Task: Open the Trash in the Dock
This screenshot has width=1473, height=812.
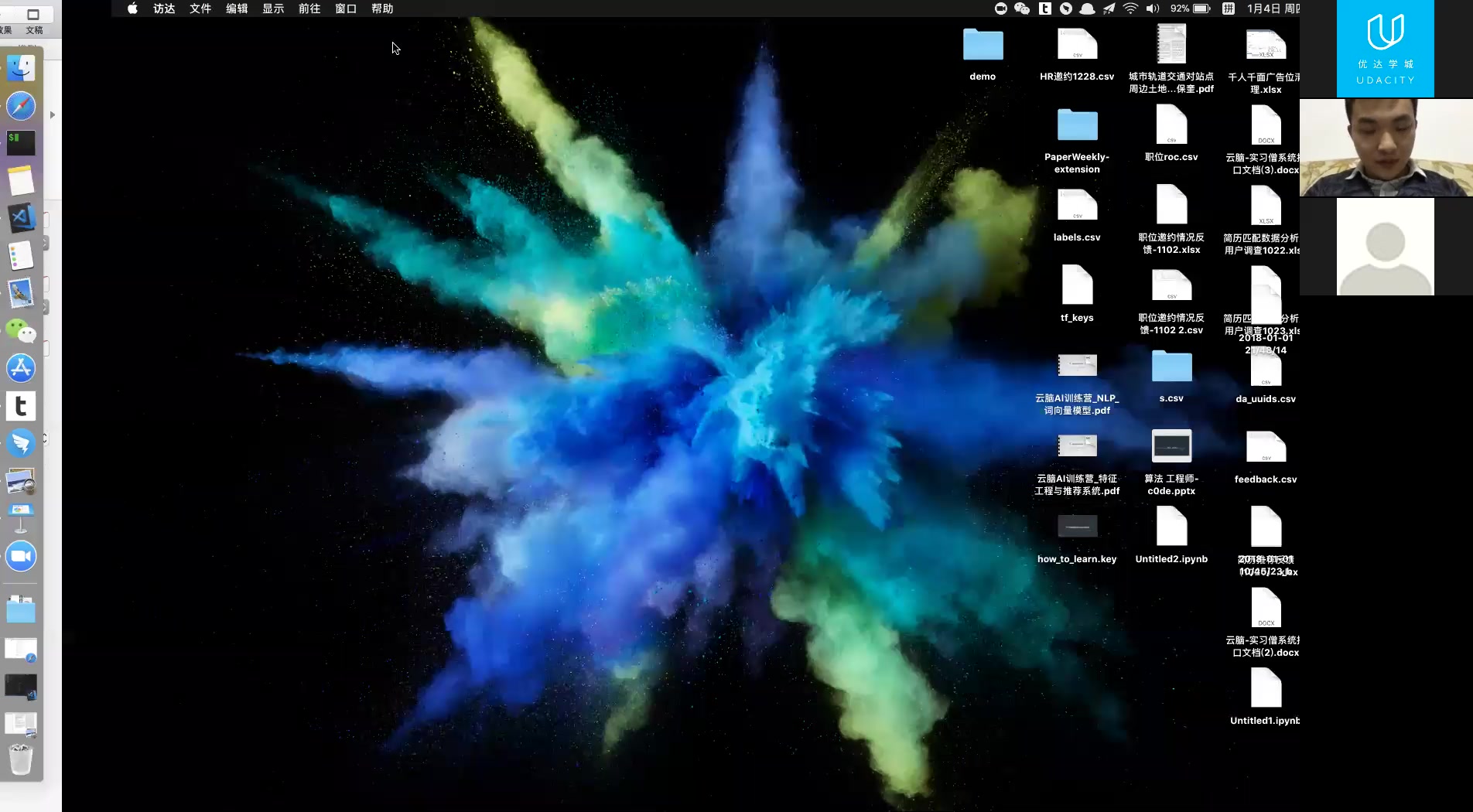Action: 21,759
